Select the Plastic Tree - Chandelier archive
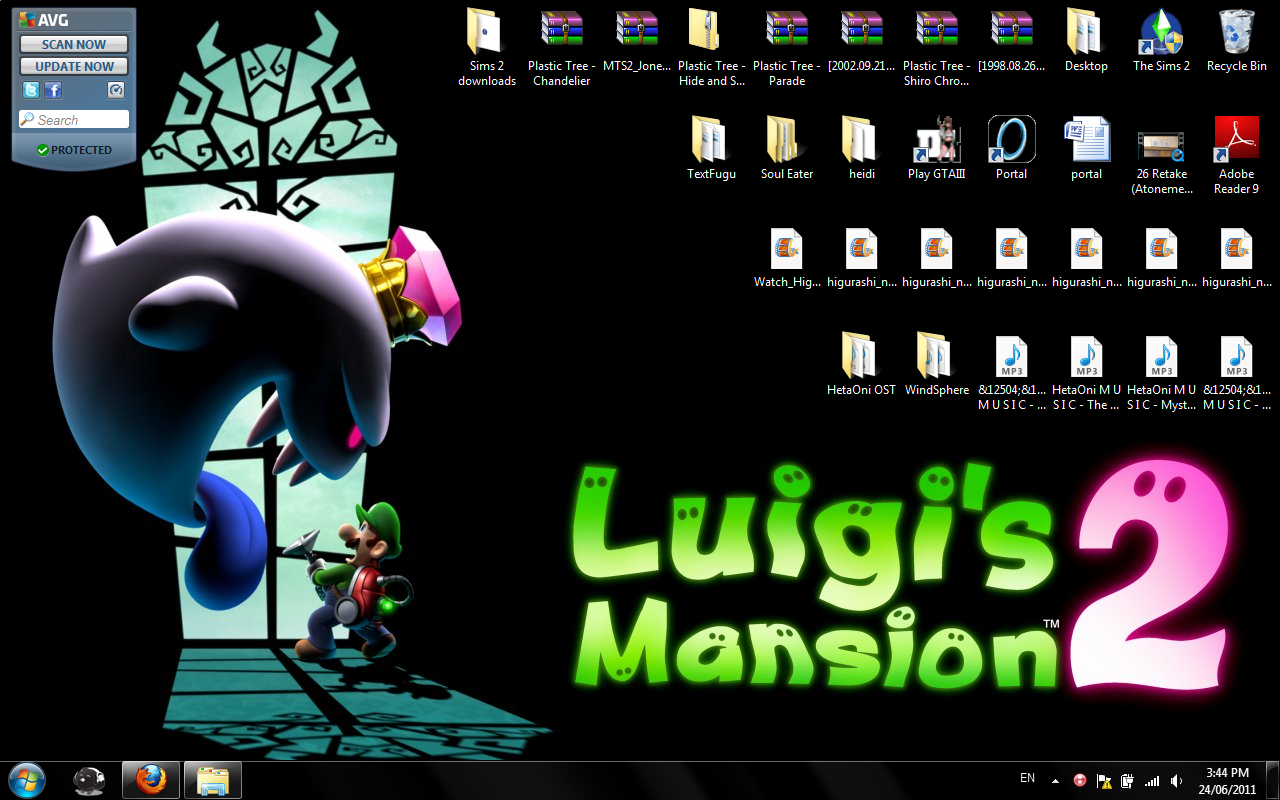 point(562,47)
